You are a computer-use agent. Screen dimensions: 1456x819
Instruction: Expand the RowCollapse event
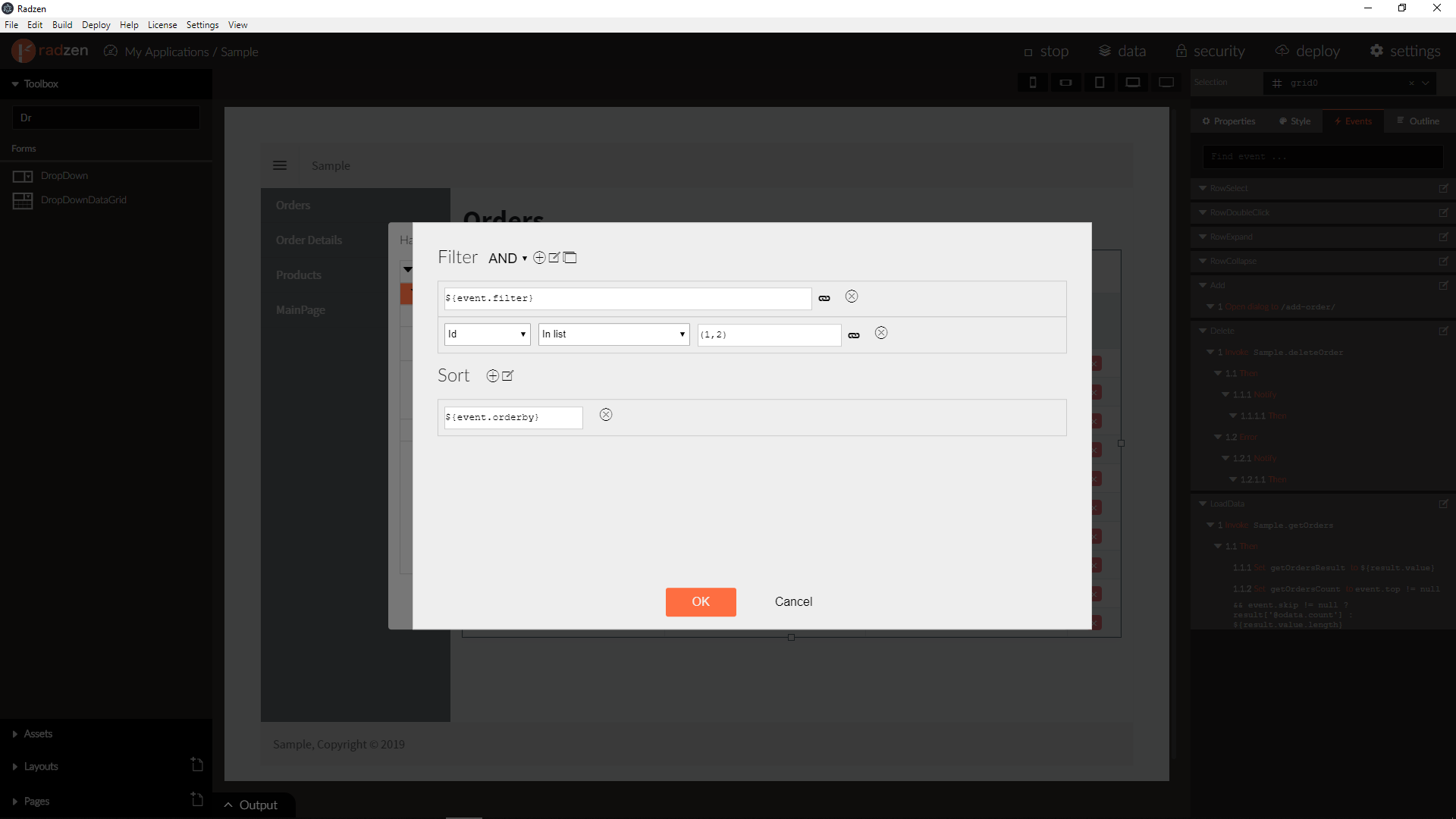tap(1203, 261)
